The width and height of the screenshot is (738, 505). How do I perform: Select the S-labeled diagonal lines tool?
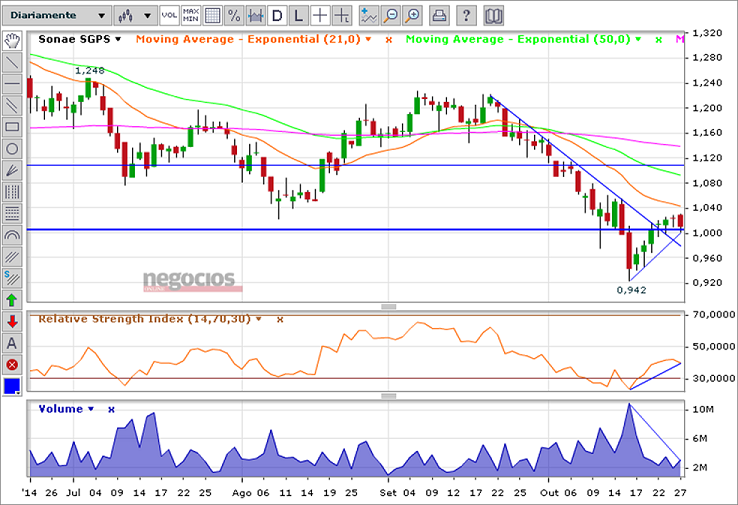point(12,279)
